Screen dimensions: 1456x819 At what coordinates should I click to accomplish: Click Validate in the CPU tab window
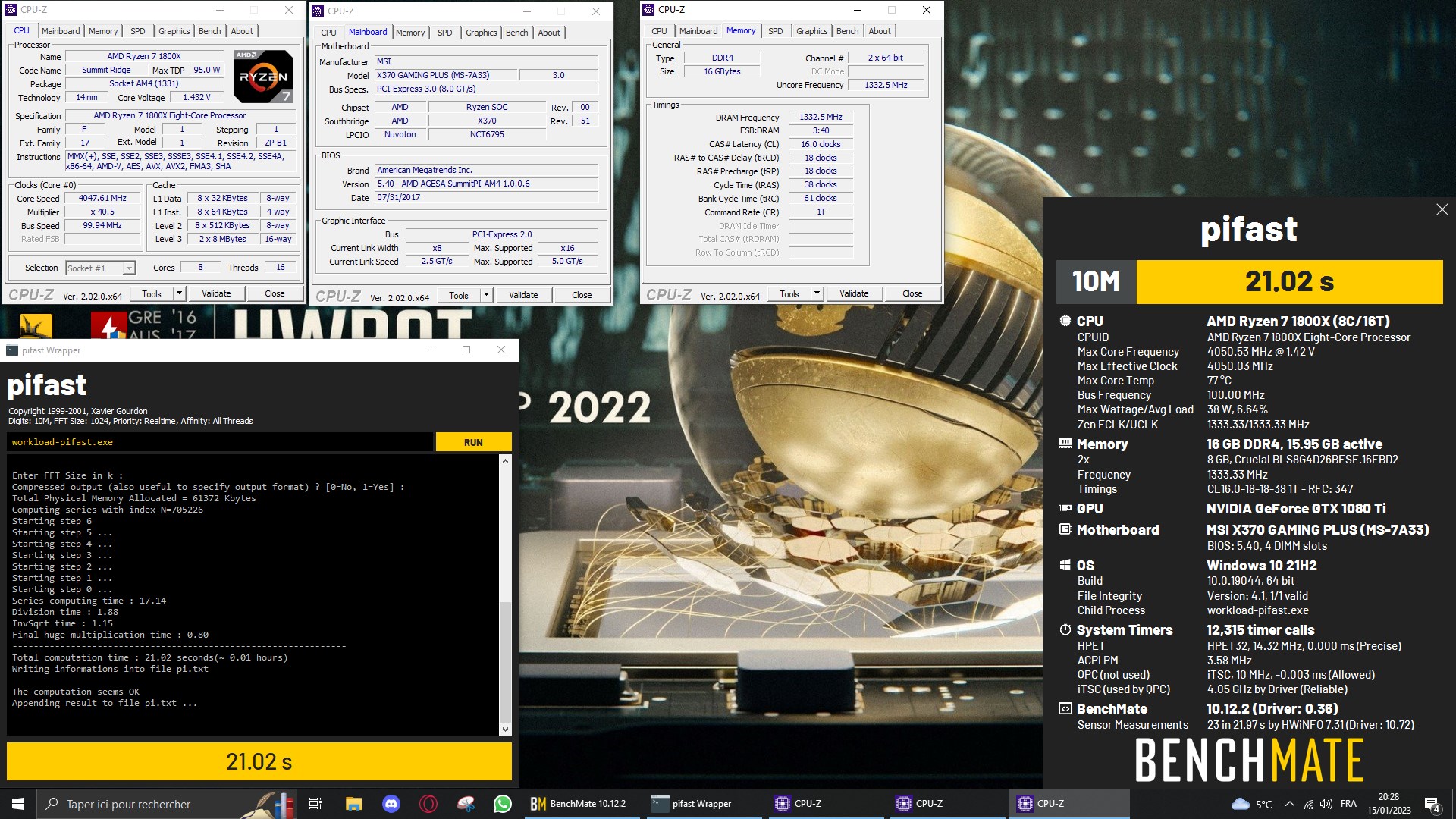click(x=216, y=293)
